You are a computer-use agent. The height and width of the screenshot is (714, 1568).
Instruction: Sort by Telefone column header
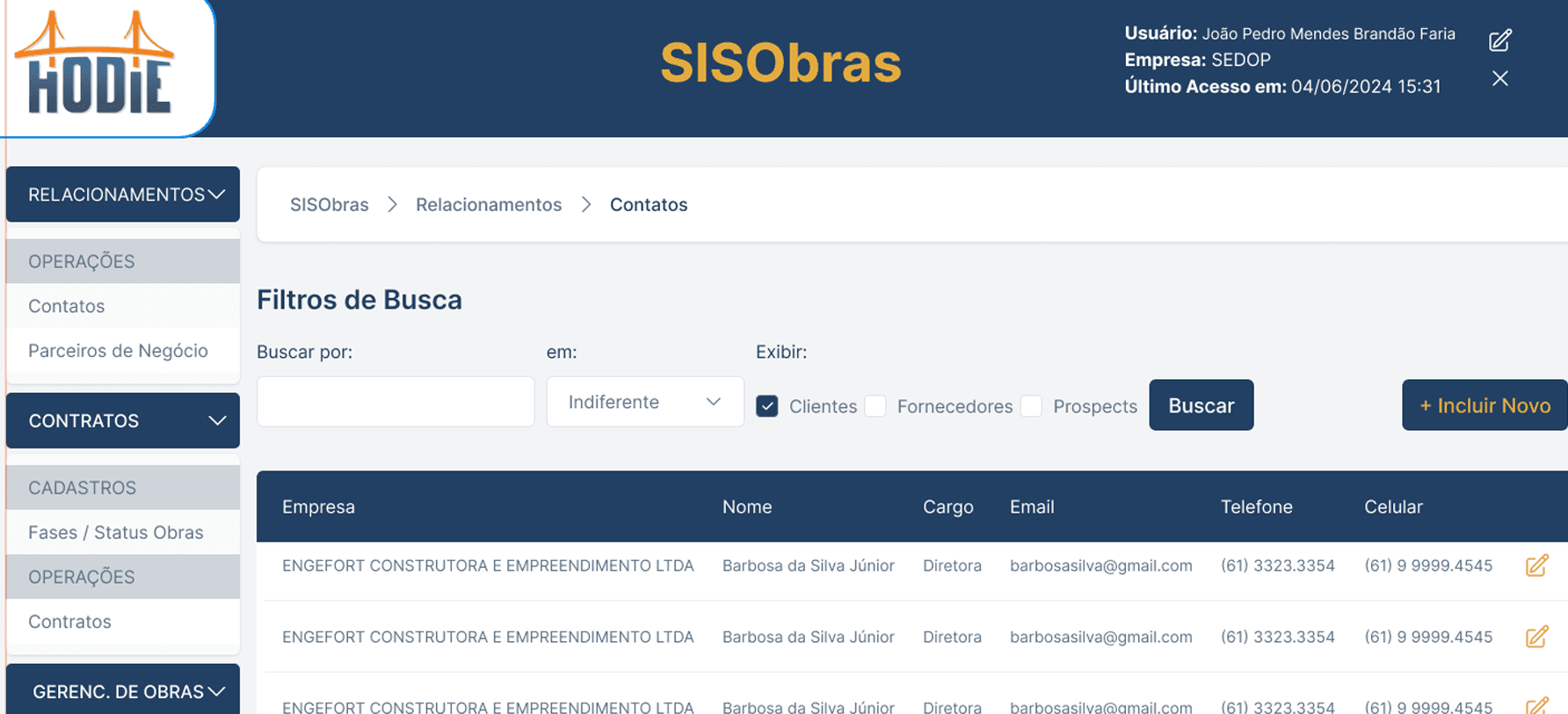pos(1257,506)
